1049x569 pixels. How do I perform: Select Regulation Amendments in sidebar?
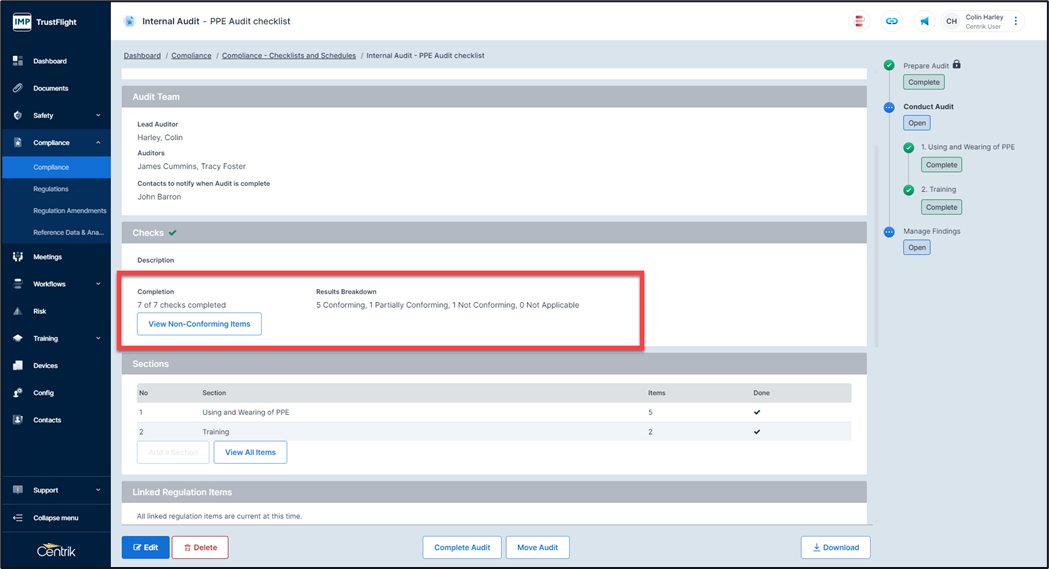point(69,211)
